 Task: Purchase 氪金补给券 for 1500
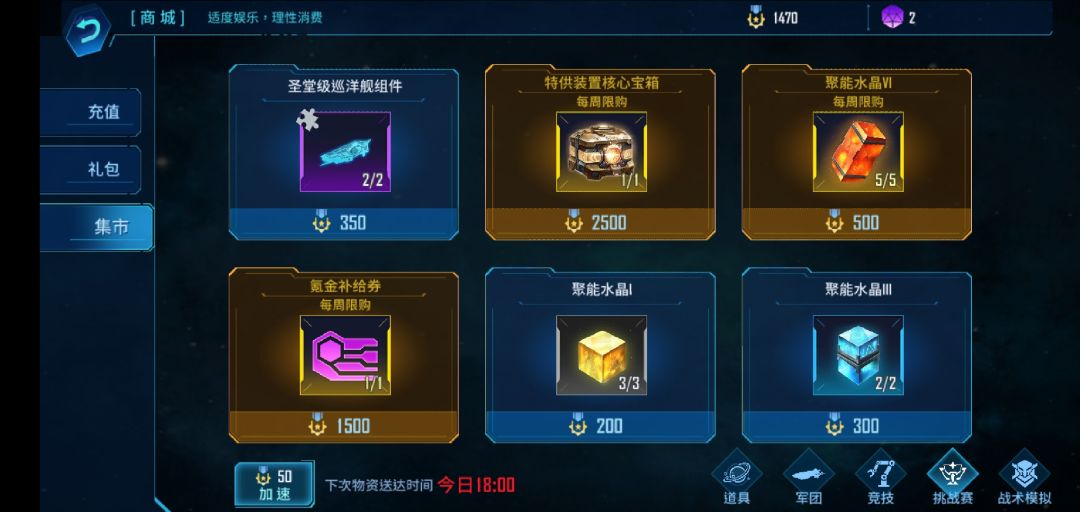pos(344,427)
